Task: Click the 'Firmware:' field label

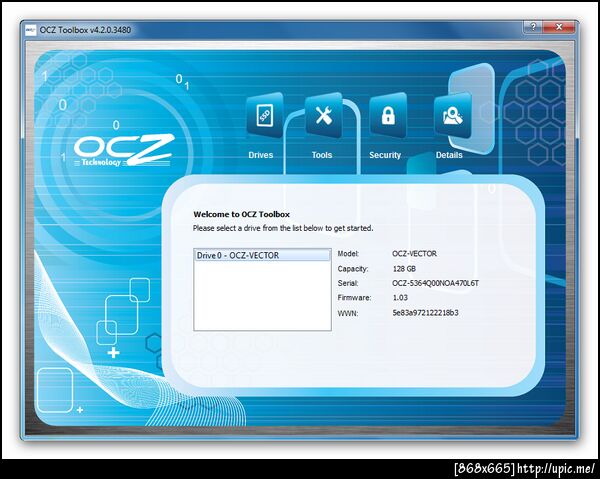Action: tap(354, 298)
